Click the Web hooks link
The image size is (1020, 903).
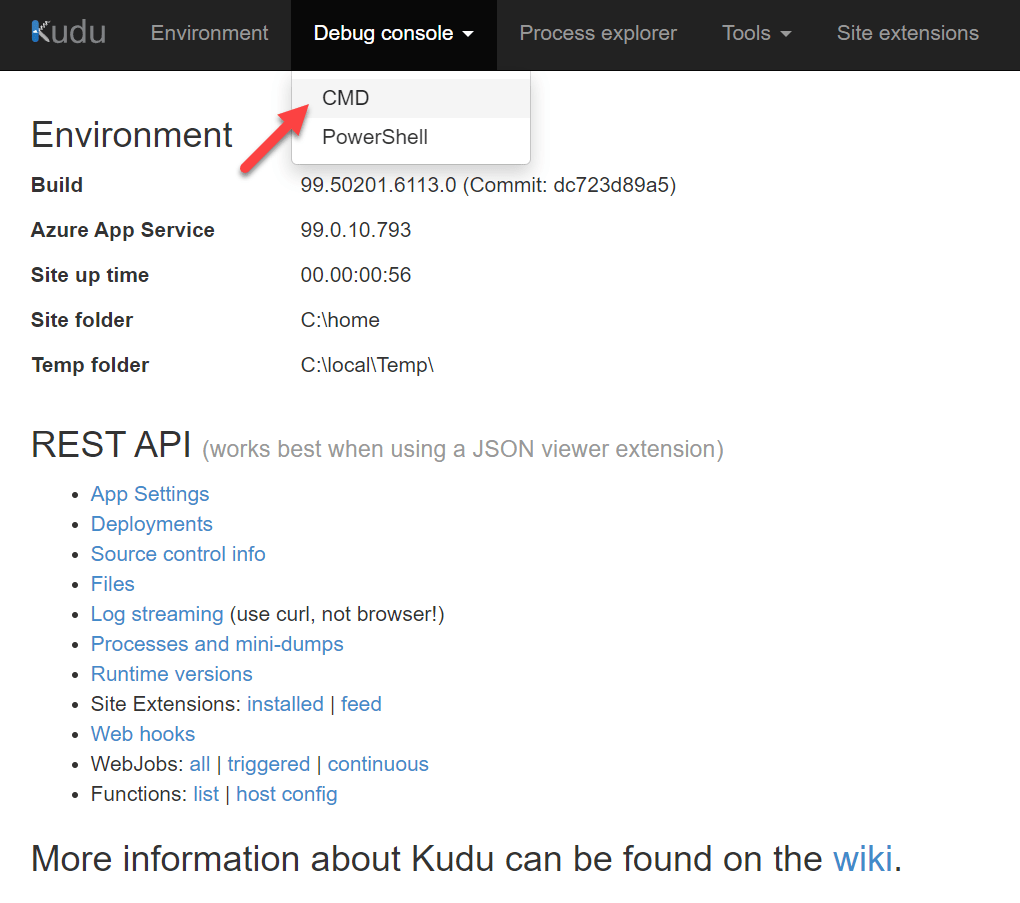pyautogui.click(x=143, y=734)
